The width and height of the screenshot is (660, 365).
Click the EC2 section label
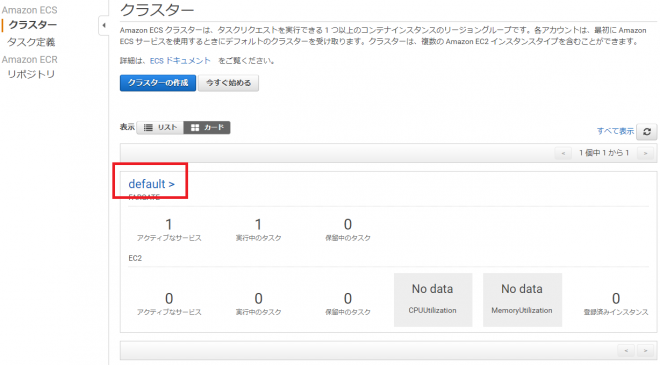135,258
